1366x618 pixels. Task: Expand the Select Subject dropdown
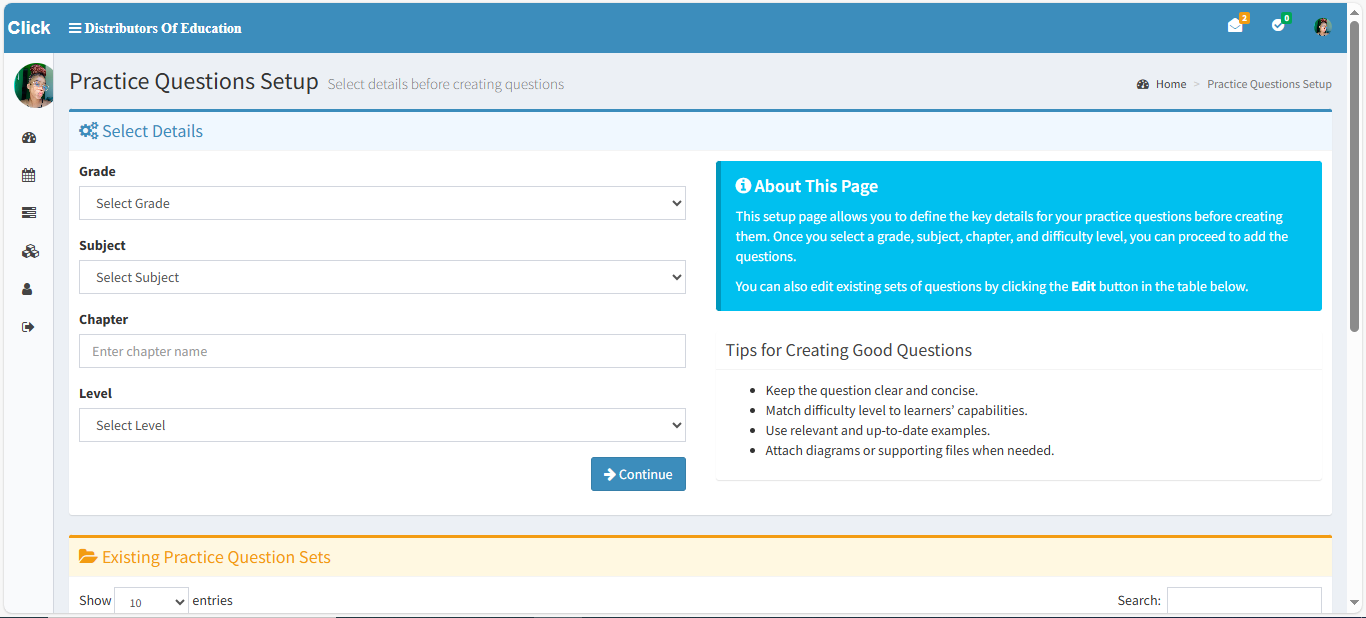point(382,277)
